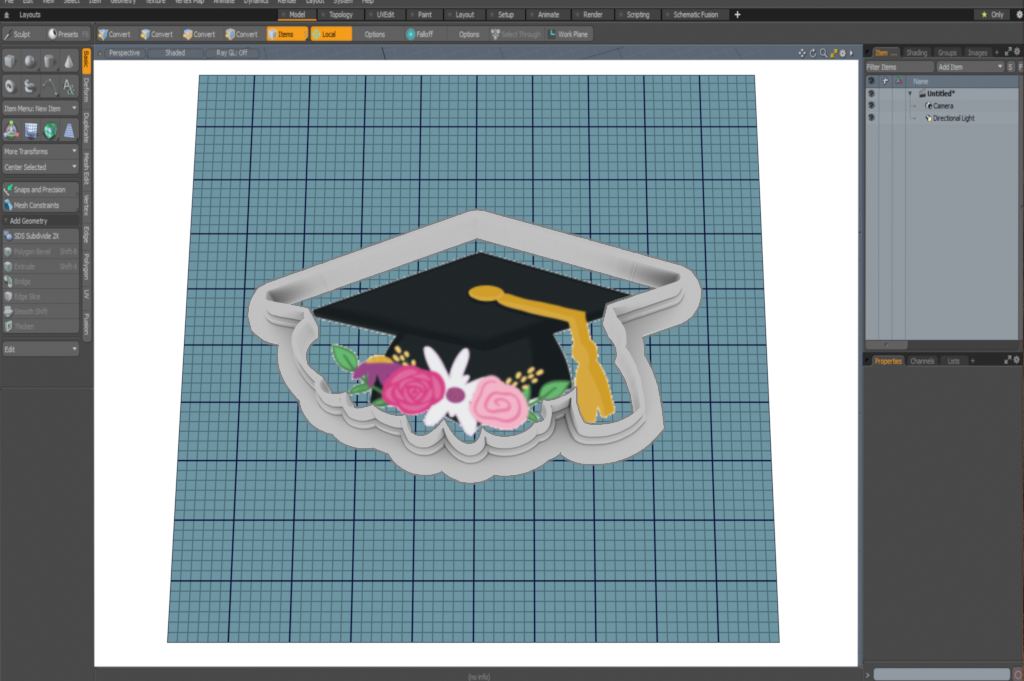Click the viewport zoom magnifier icon
This screenshot has height=681, width=1024.
click(x=822, y=52)
